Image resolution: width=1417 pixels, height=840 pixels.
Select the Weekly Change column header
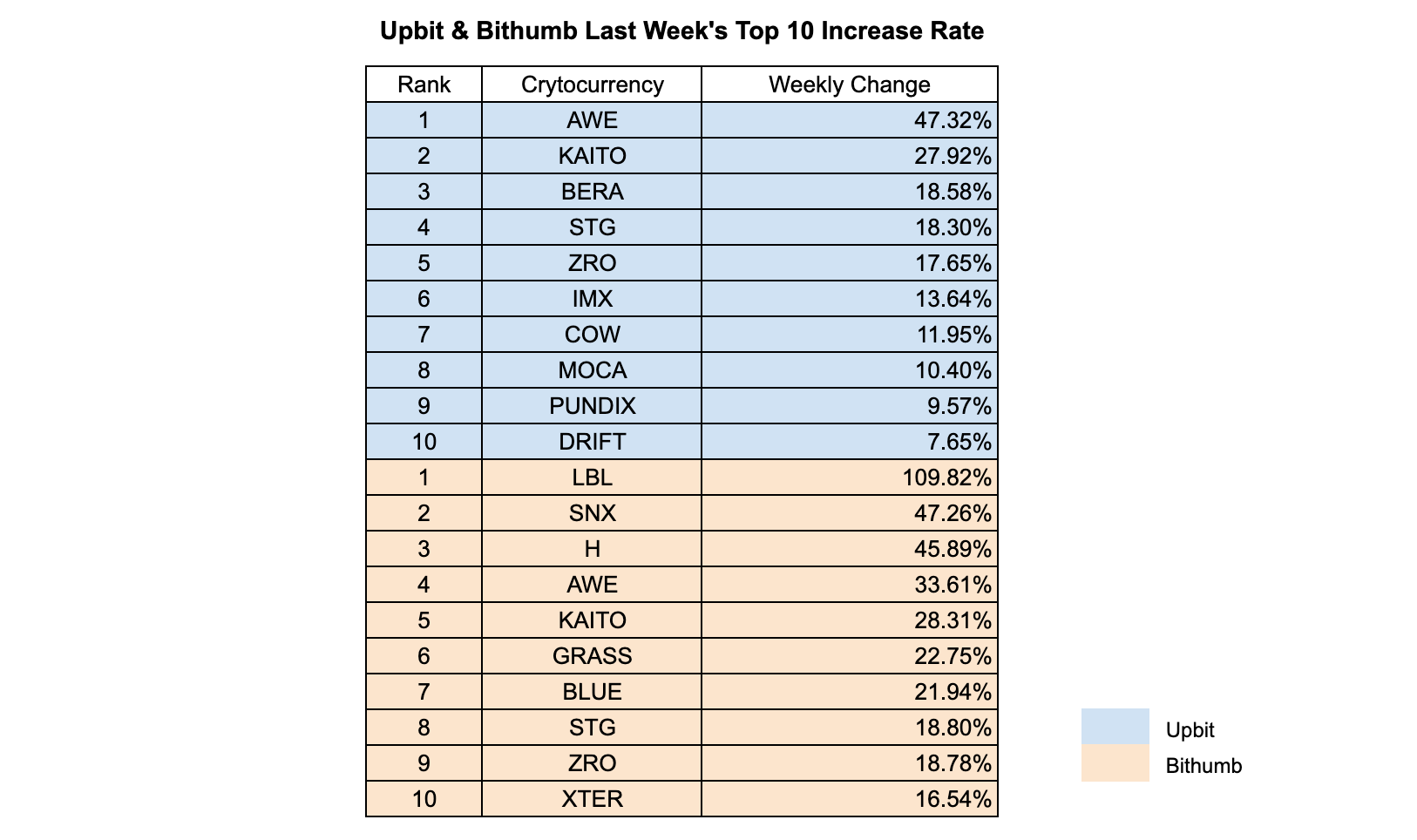pos(849,85)
